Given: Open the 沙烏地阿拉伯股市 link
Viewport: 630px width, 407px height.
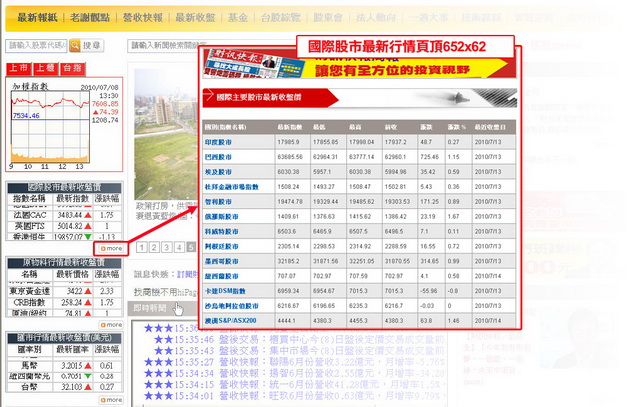Looking at the screenshot, I should pos(231,306).
